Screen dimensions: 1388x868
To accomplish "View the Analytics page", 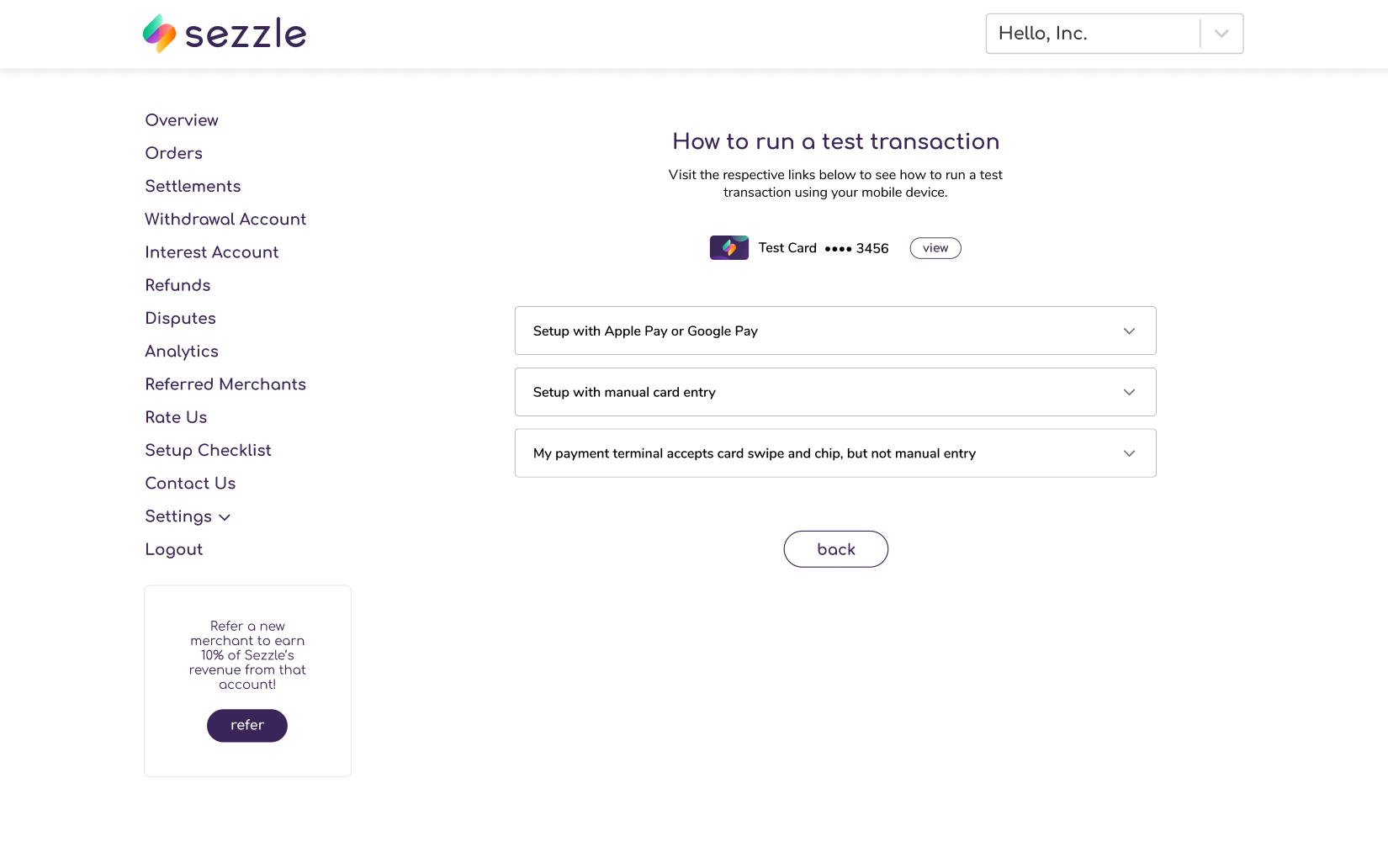I will 182,352.
